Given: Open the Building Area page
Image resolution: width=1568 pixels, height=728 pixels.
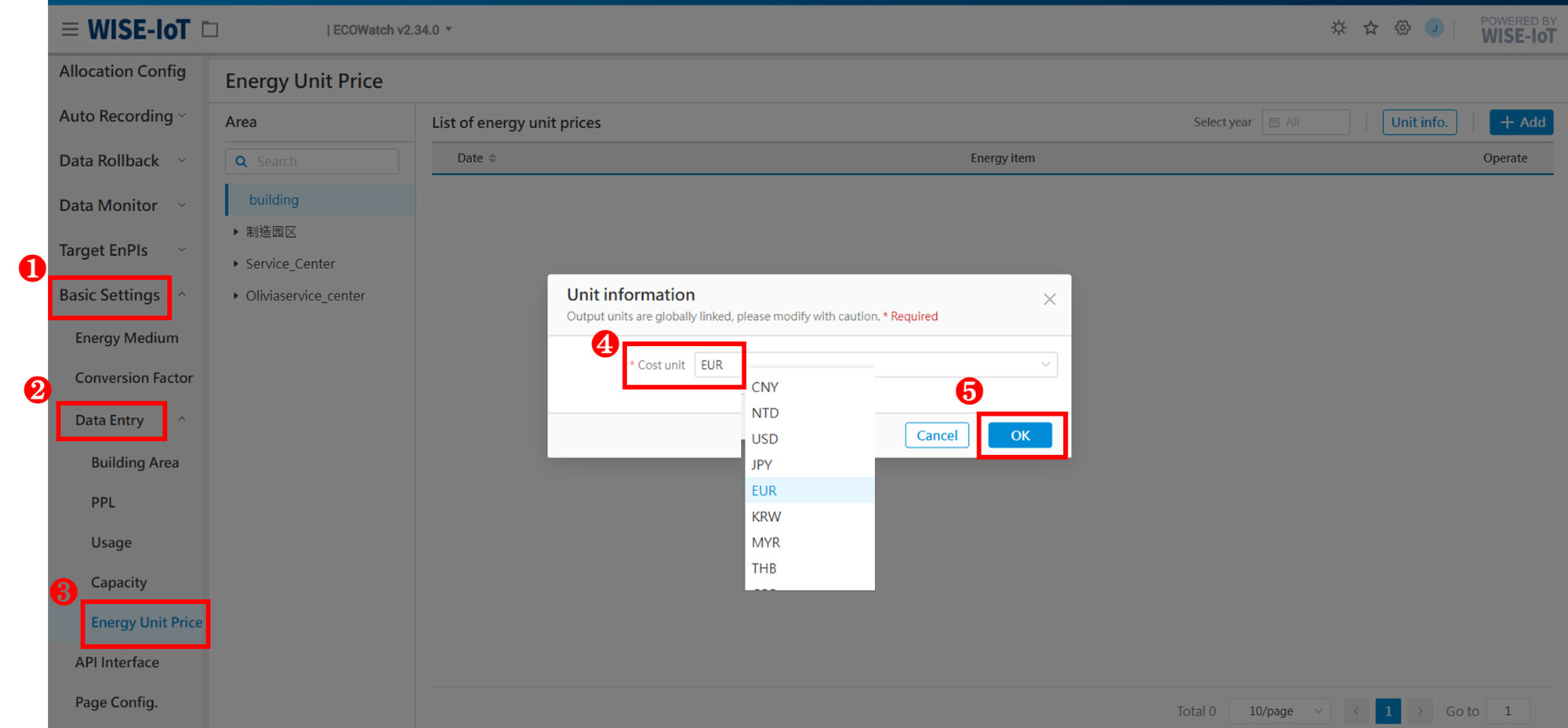Looking at the screenshot, I should [135, 462].
